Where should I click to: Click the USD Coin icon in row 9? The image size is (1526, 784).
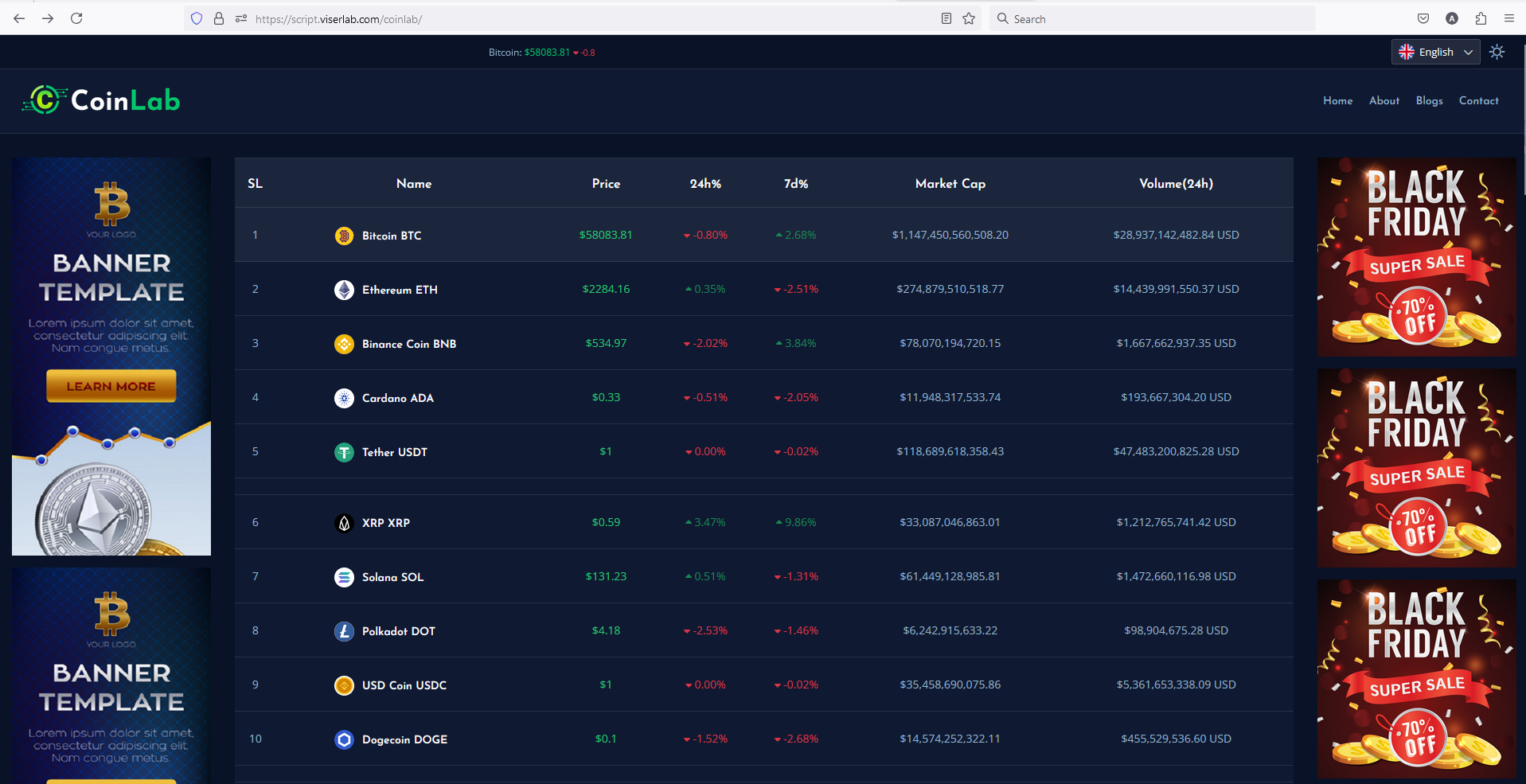[x=344, y=685]
